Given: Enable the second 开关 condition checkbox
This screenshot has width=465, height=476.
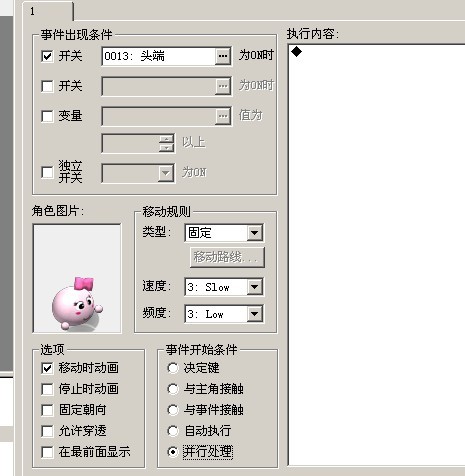Looking at the screenshot, I should [x=47, y=86].
